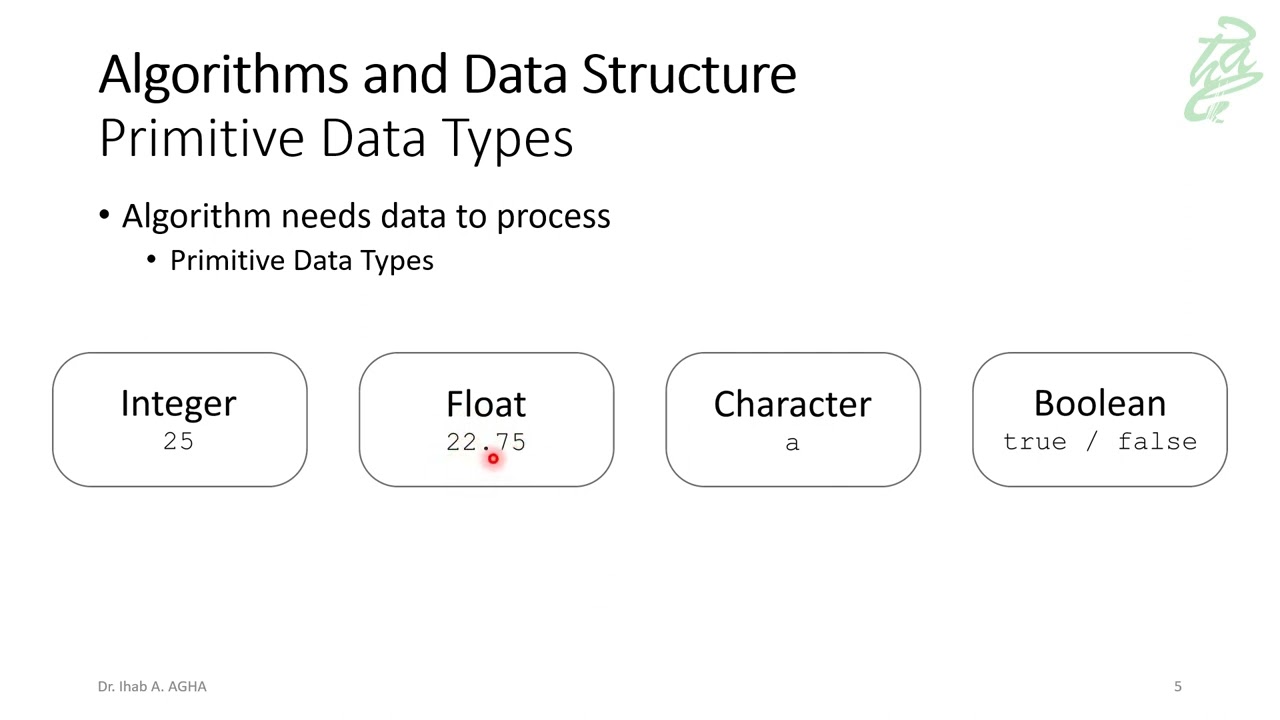Viewport: 1280px width, 720px height.
Task: Click the Dr. Ihab A. AGHA footer
Action: click(152, 686)
